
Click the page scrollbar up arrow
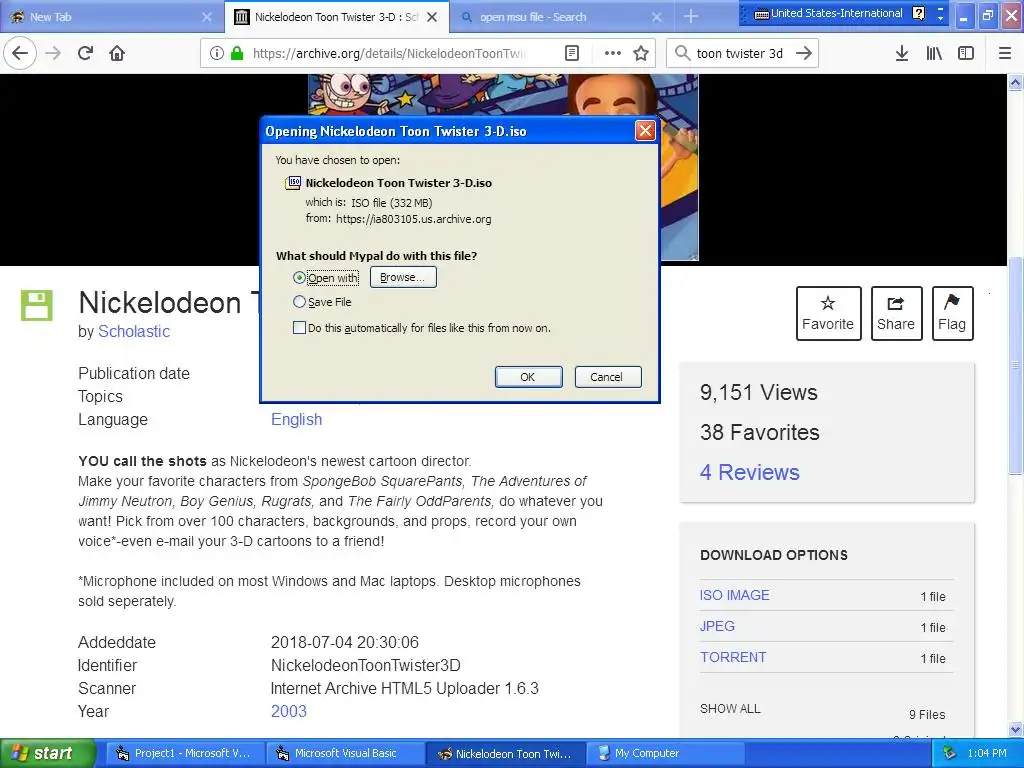point(1016,82)
